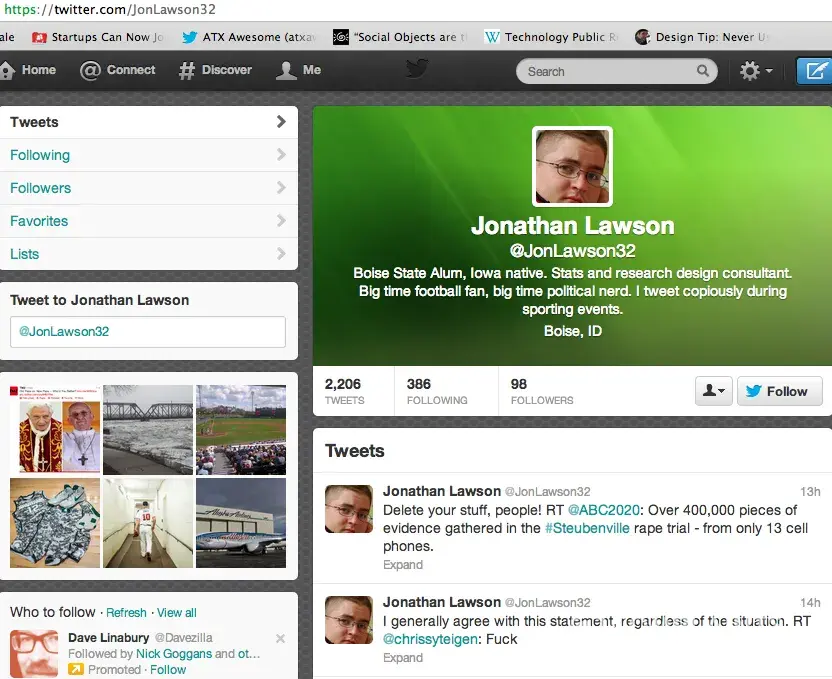Click the chevron beside Favorites
The height and width of the screenshot is (679, 832).
[x=281, y=221]
